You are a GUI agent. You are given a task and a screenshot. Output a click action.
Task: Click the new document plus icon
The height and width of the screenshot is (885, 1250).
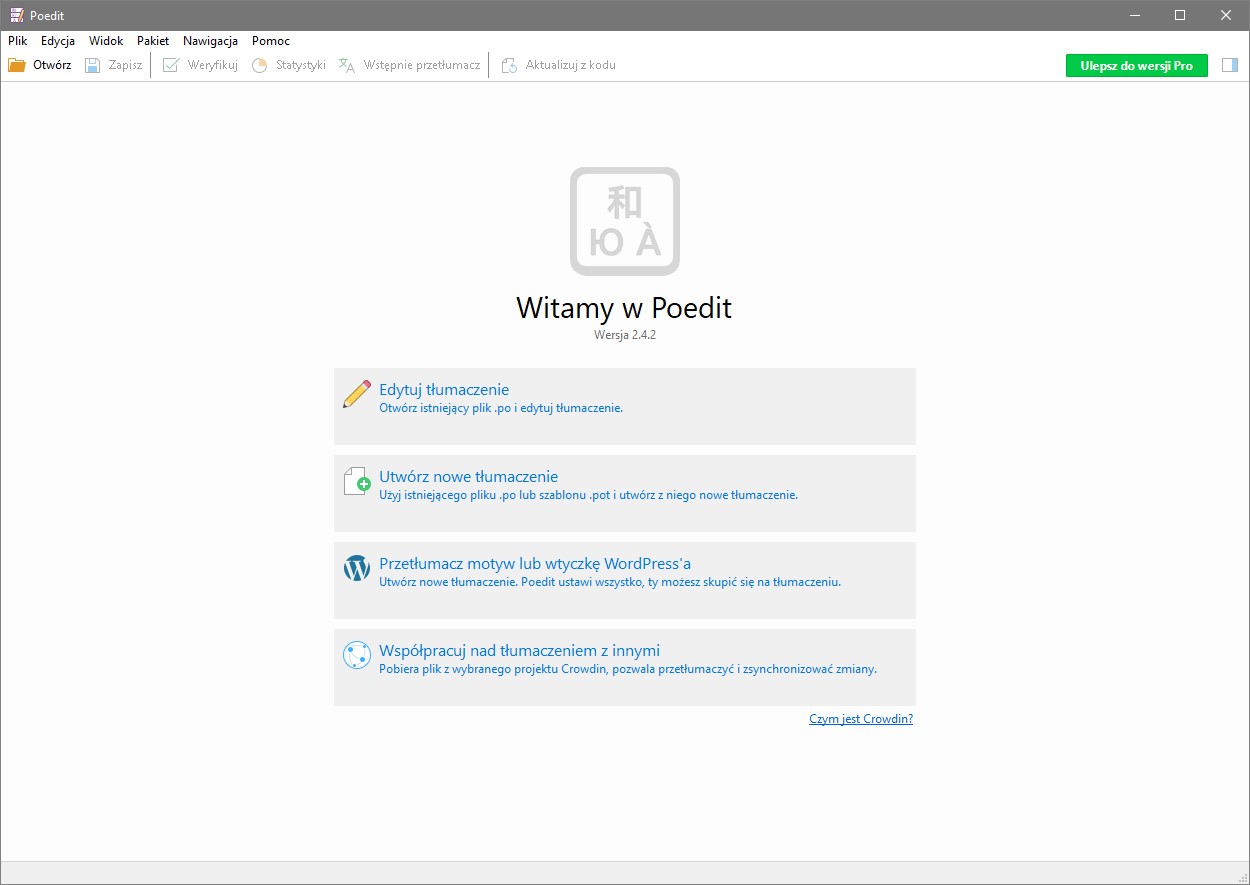(x=357, y=481)
